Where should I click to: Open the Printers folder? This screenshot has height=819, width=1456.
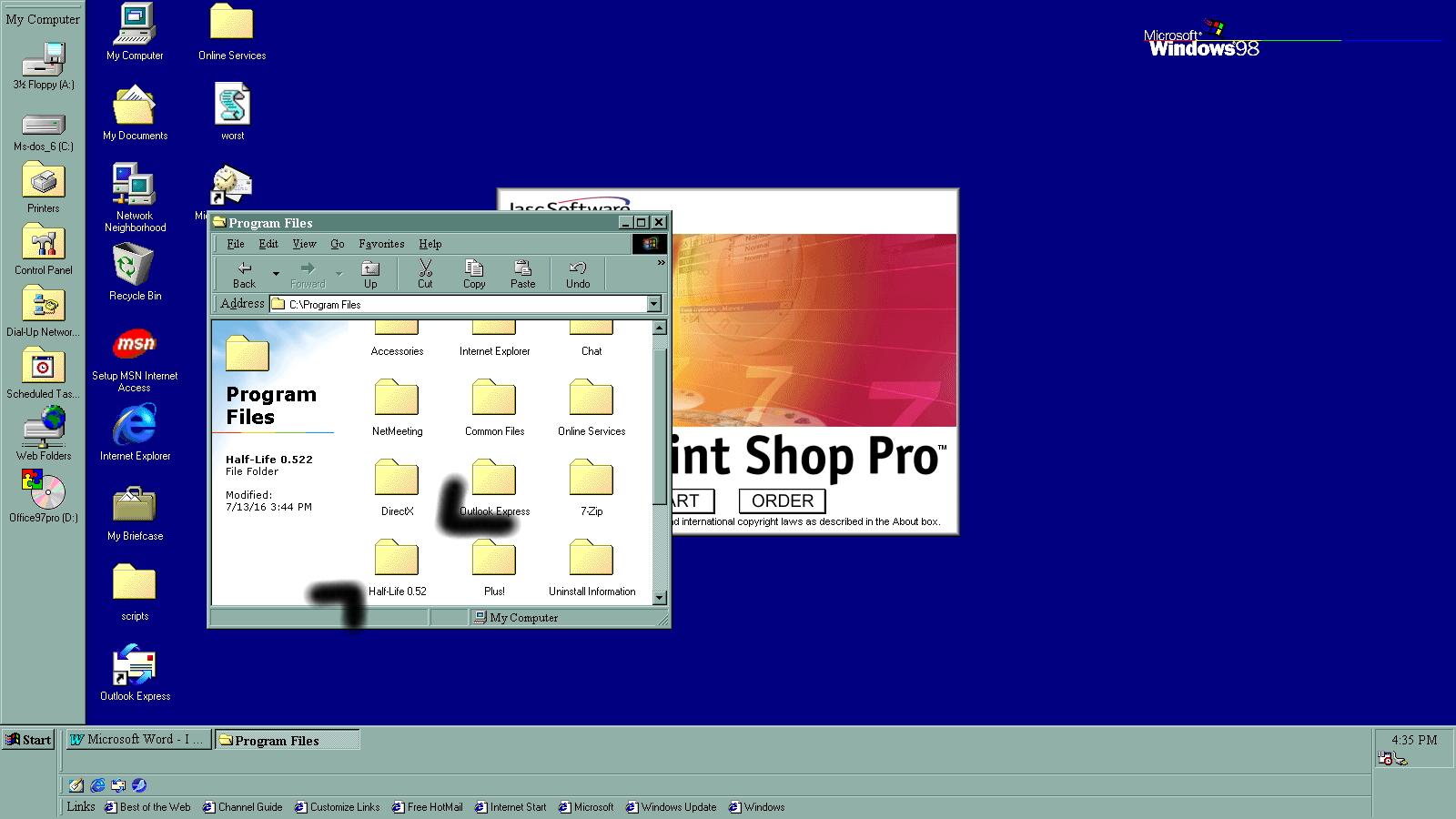tap(44, 188)
